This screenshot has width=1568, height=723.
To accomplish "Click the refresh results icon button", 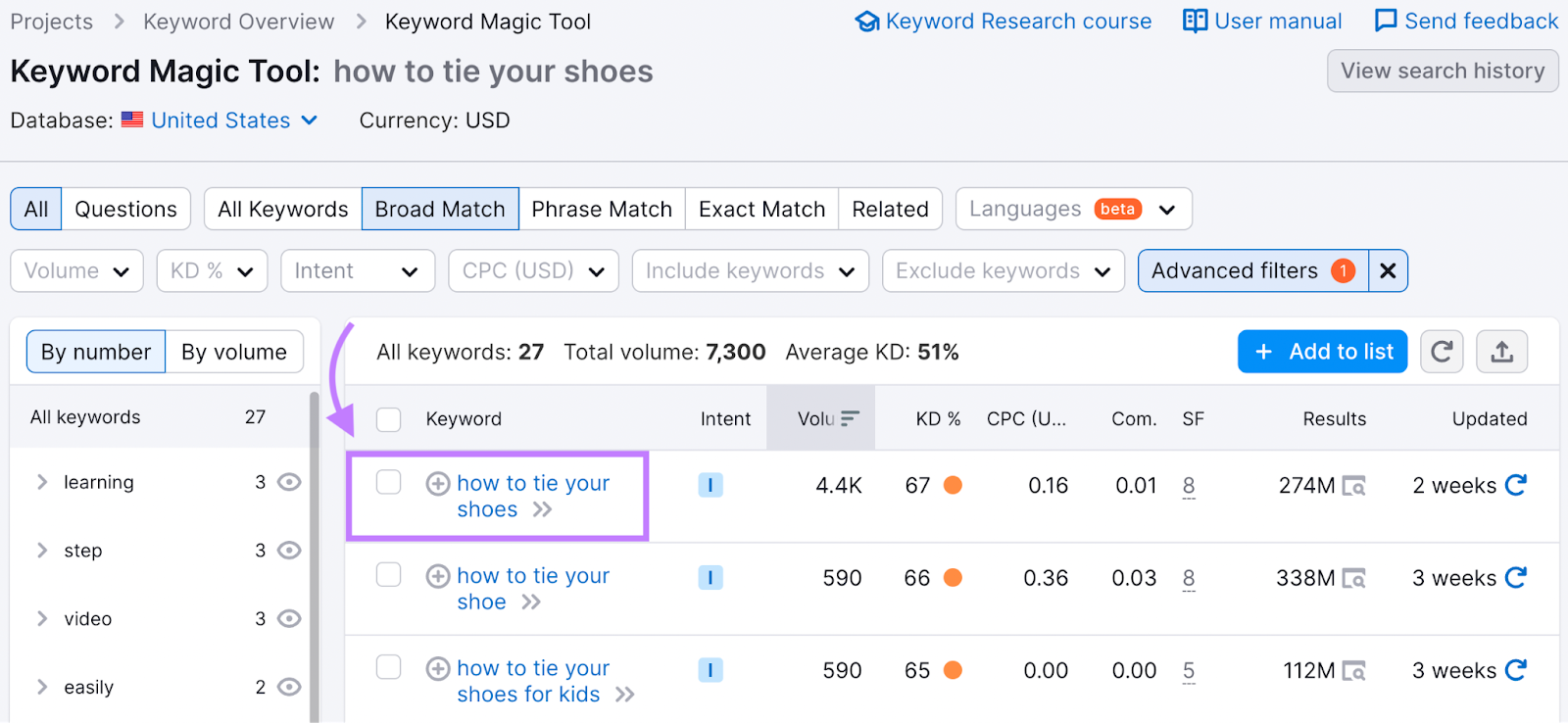I will (1441, 352).
